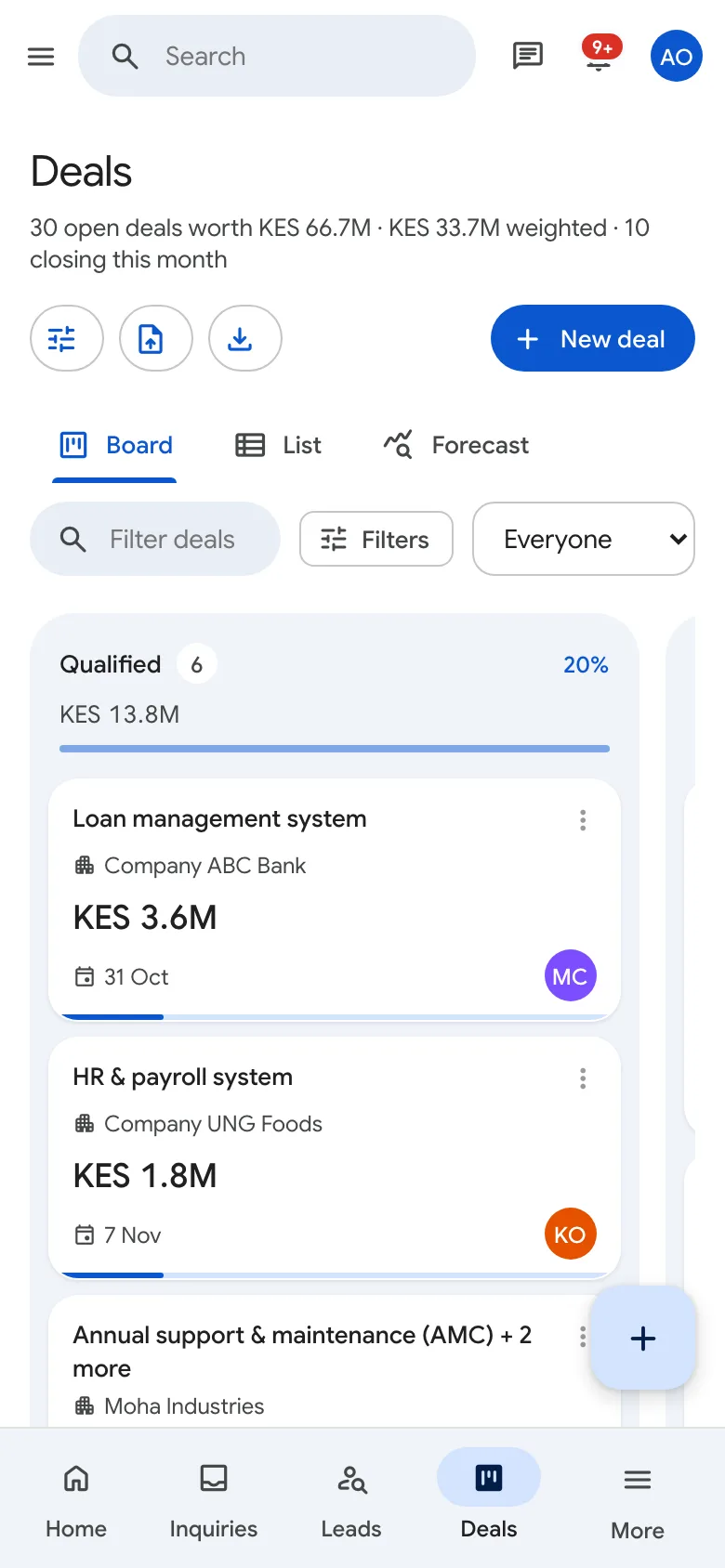Open more options for Loan management system
Screen dimensions: 725x1568
tap(583, 820)
